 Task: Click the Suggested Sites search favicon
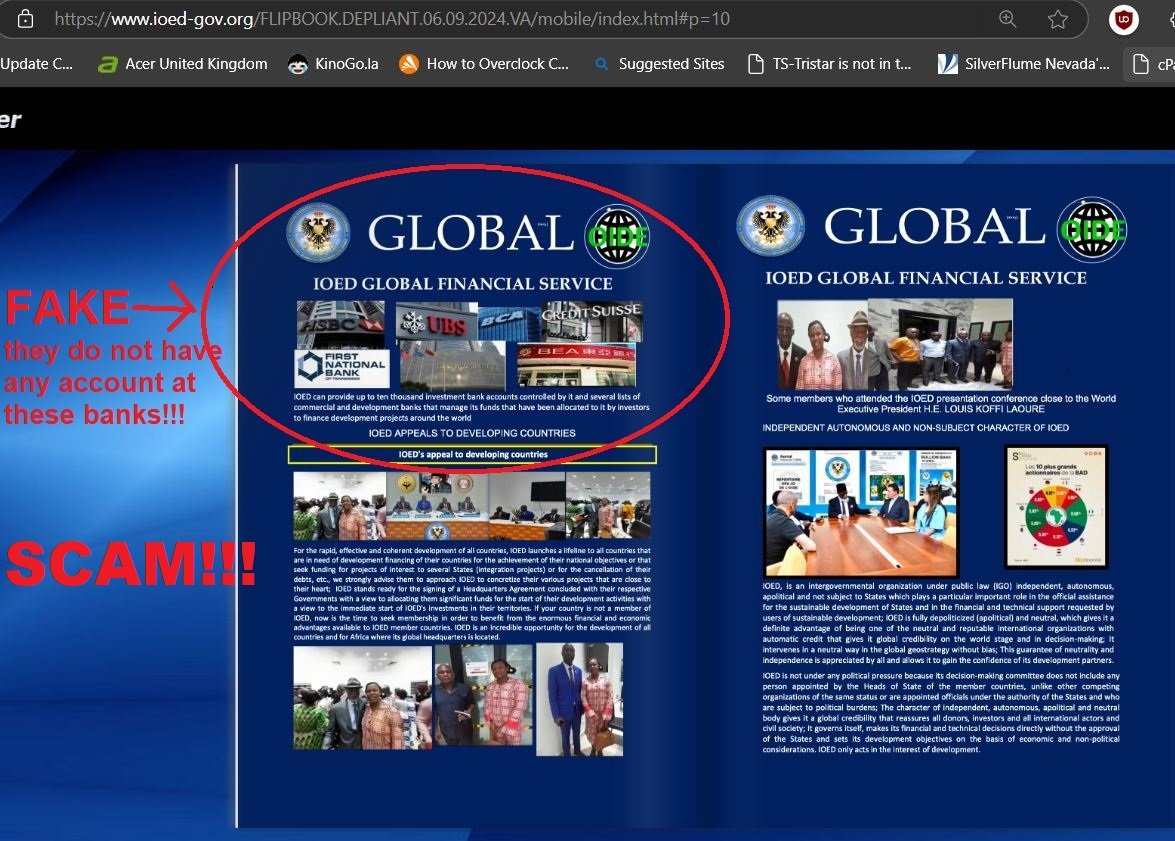click(601, 64)
